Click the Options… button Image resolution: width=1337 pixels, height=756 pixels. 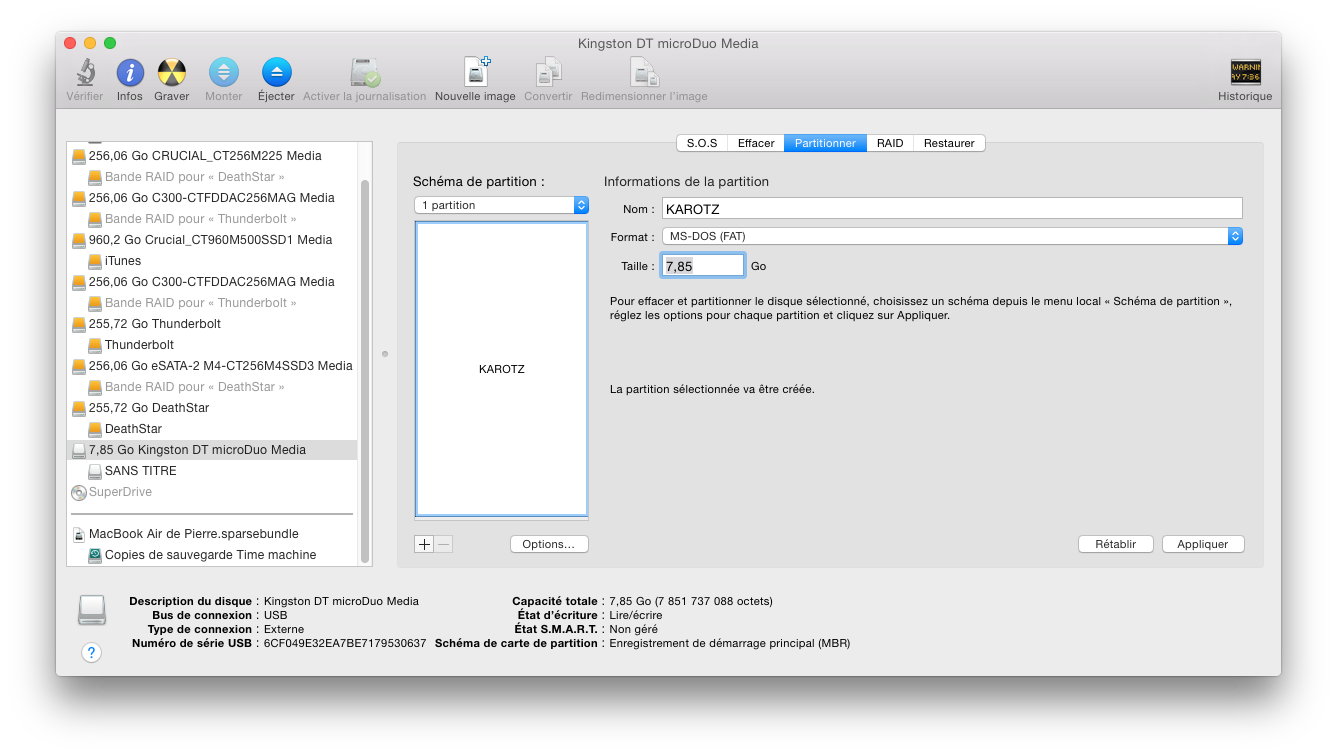pos(549,544)
